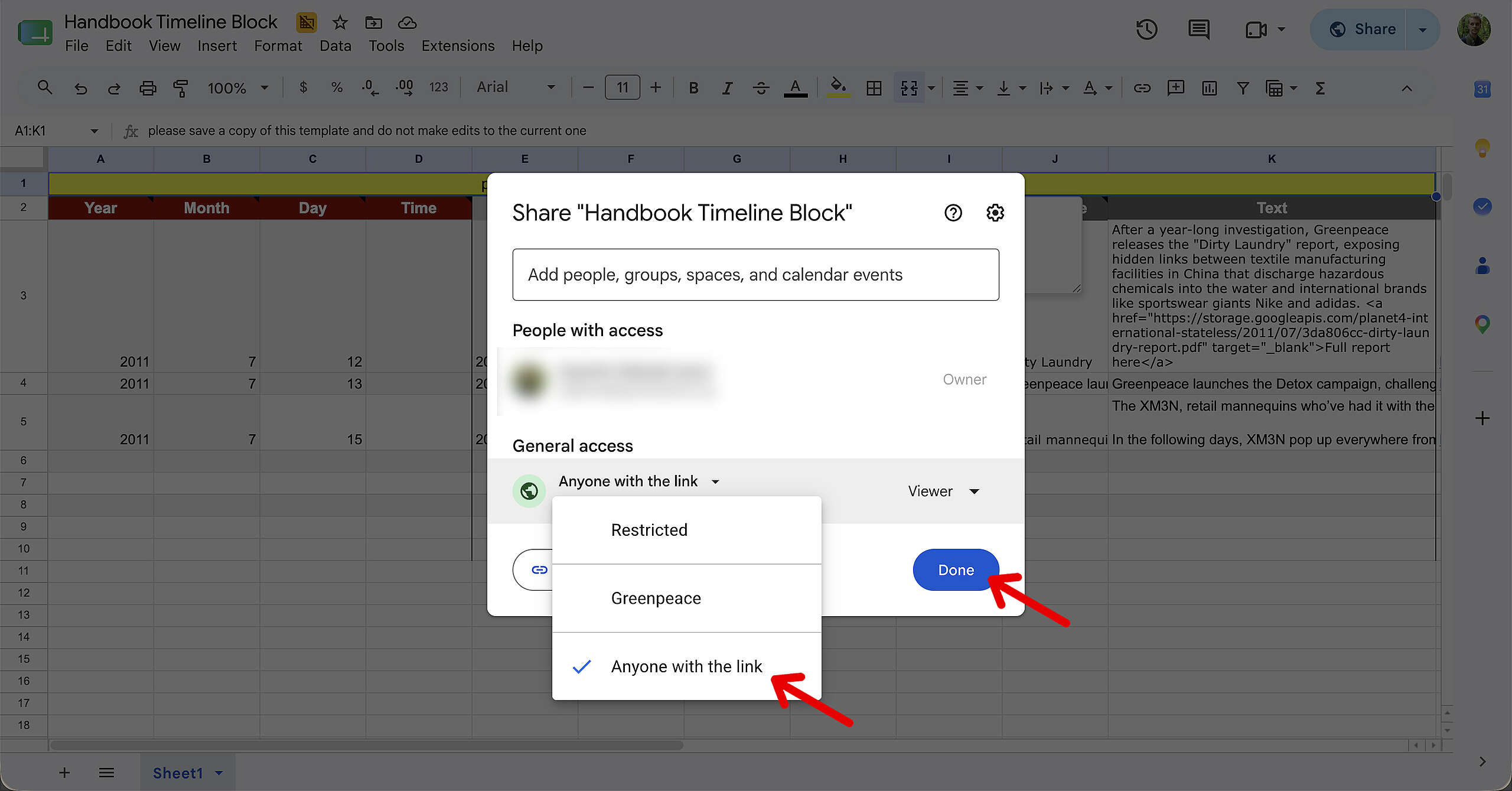Open the Insert menu
The image size is (1512, 791).
click(217, 46)
